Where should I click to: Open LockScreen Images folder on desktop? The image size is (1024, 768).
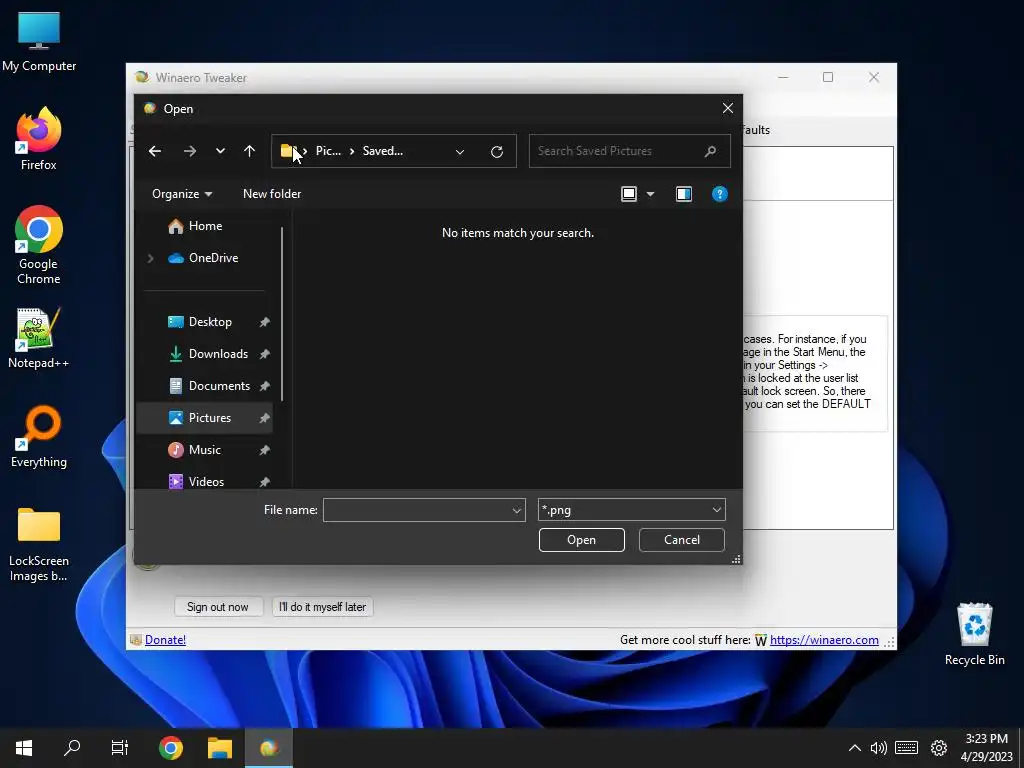[x=39, y=544]
